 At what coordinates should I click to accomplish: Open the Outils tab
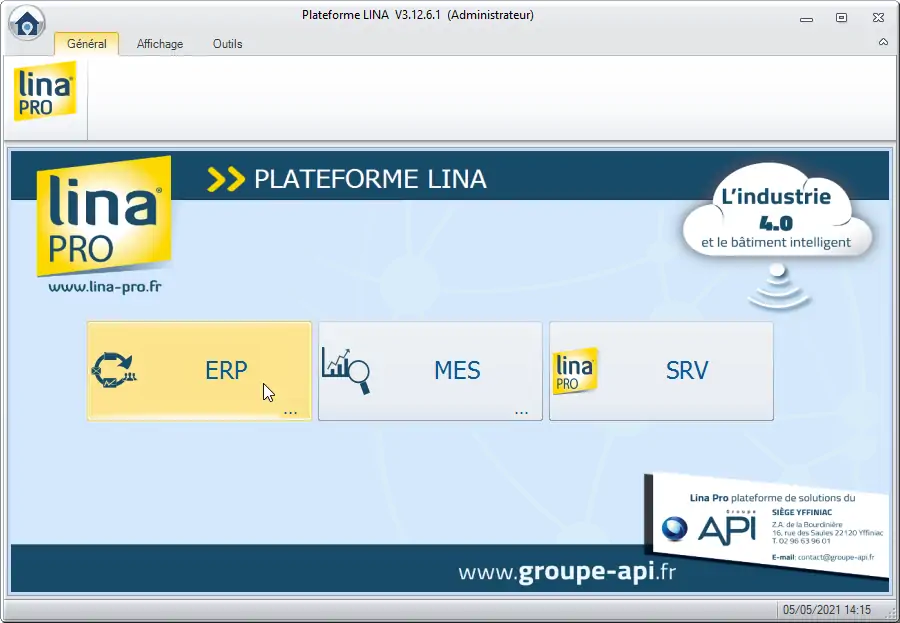pyautogui.click(x=227, y=44)
